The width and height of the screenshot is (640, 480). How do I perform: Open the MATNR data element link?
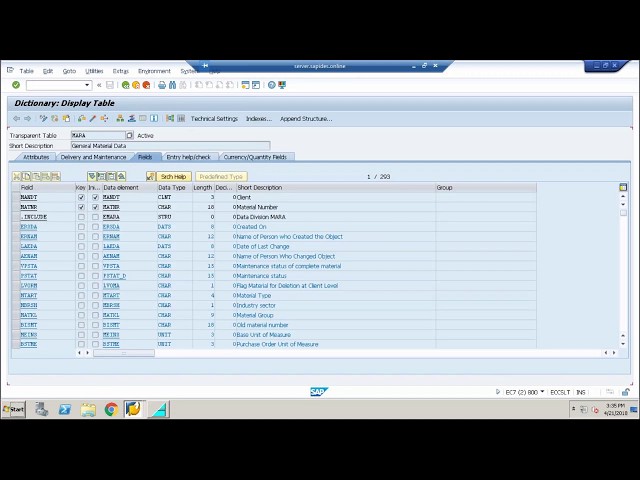(x=111, y=207)
